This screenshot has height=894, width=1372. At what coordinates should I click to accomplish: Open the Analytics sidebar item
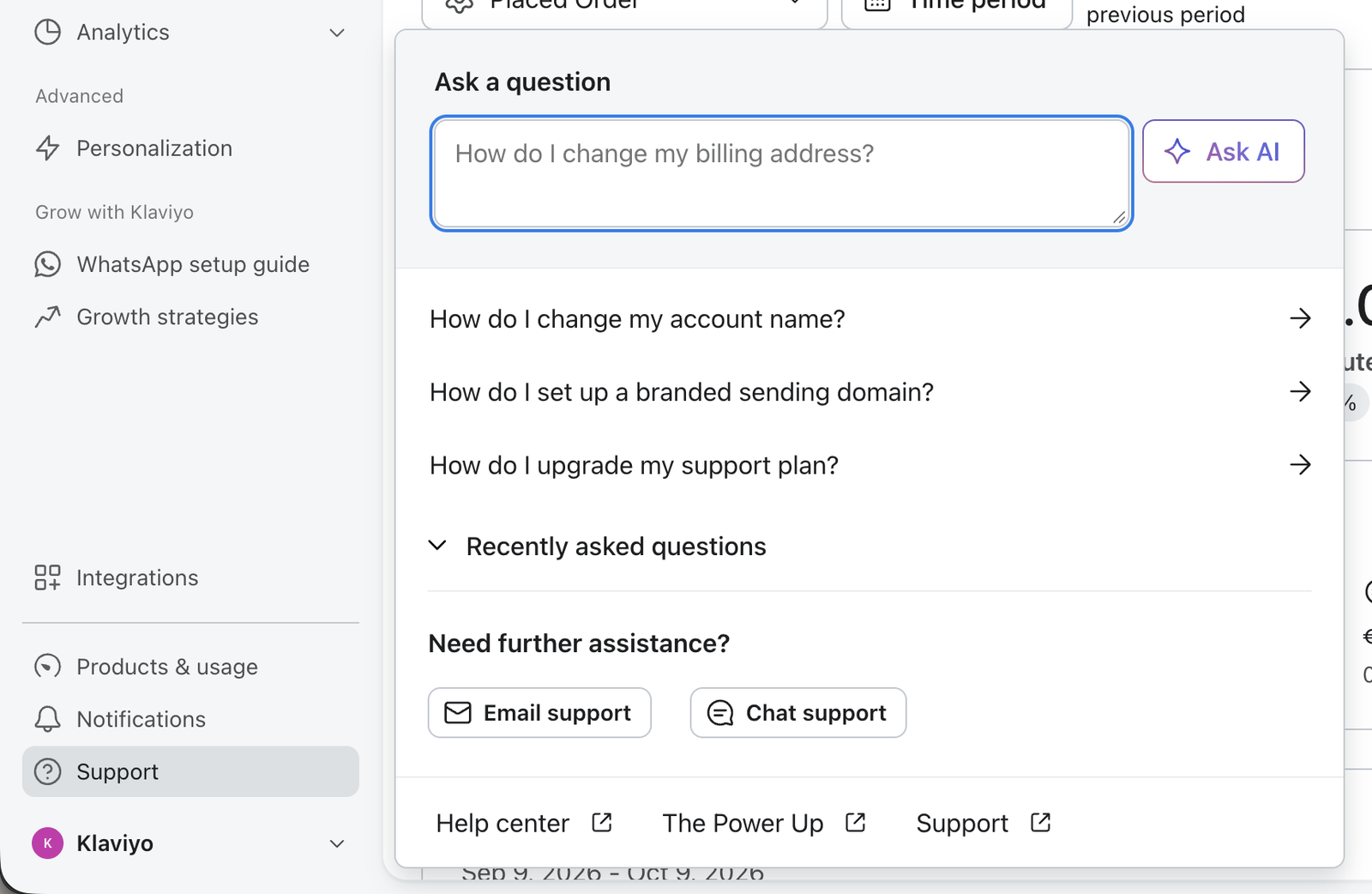[190, 33]
